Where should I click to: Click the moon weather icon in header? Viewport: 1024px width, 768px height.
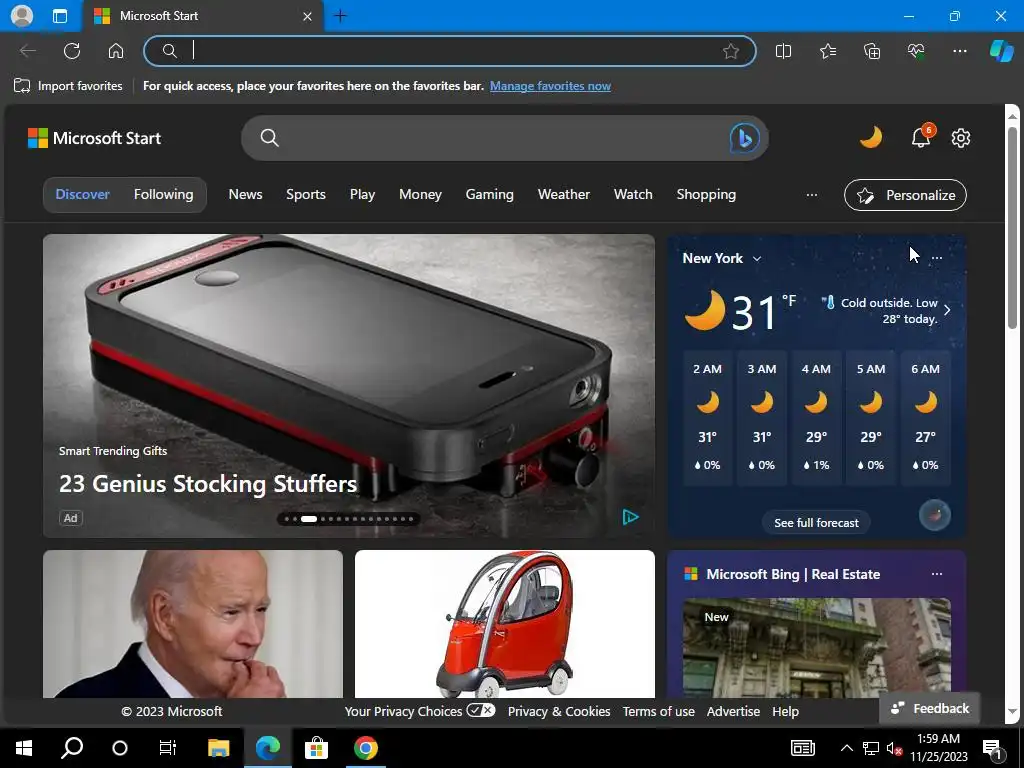coord(871,138)
